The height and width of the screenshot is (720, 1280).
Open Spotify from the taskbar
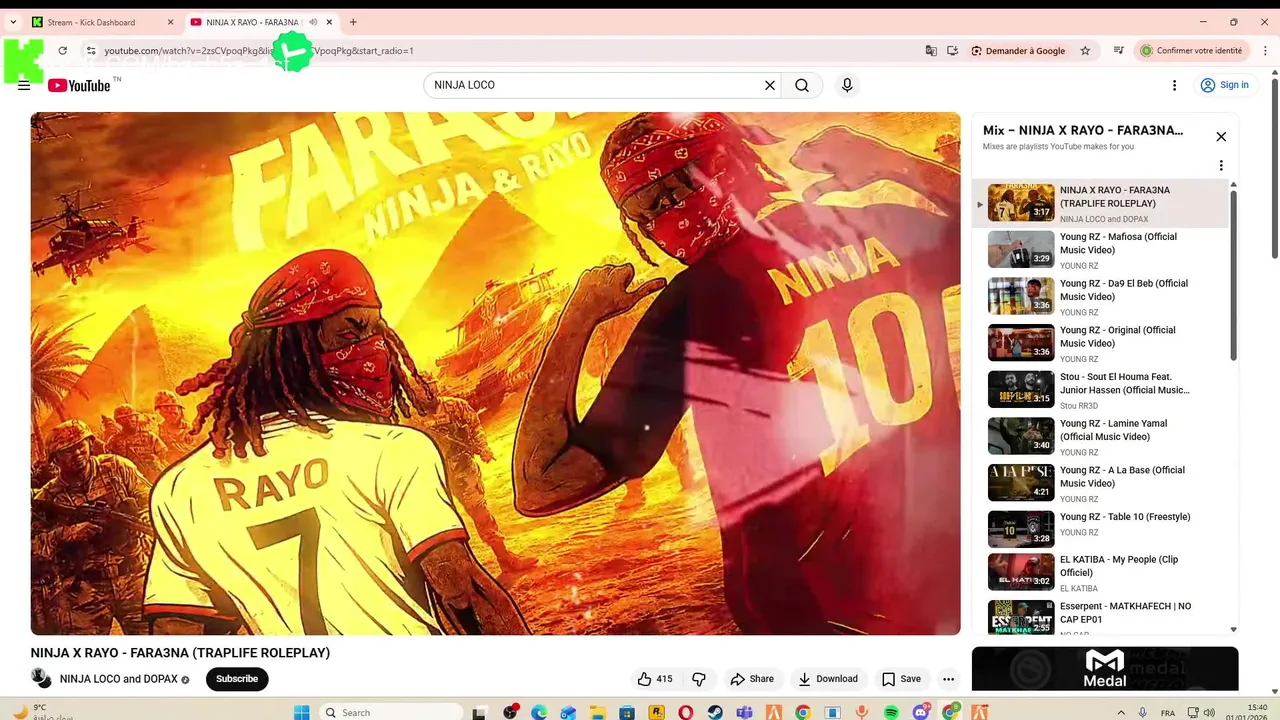click(x=892, y=712)
